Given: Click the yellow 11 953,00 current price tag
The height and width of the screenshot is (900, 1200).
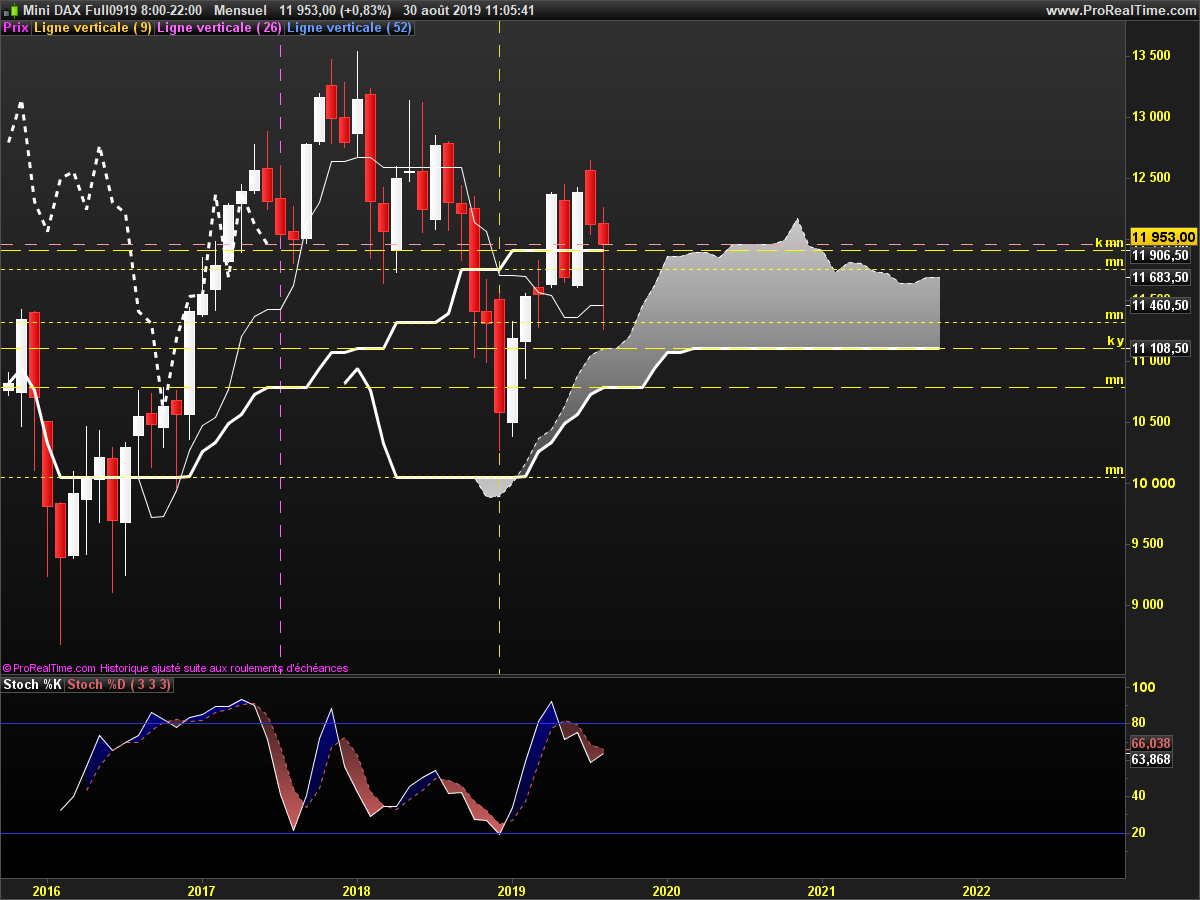Looking at the screenshot, I should point(1163,236).
